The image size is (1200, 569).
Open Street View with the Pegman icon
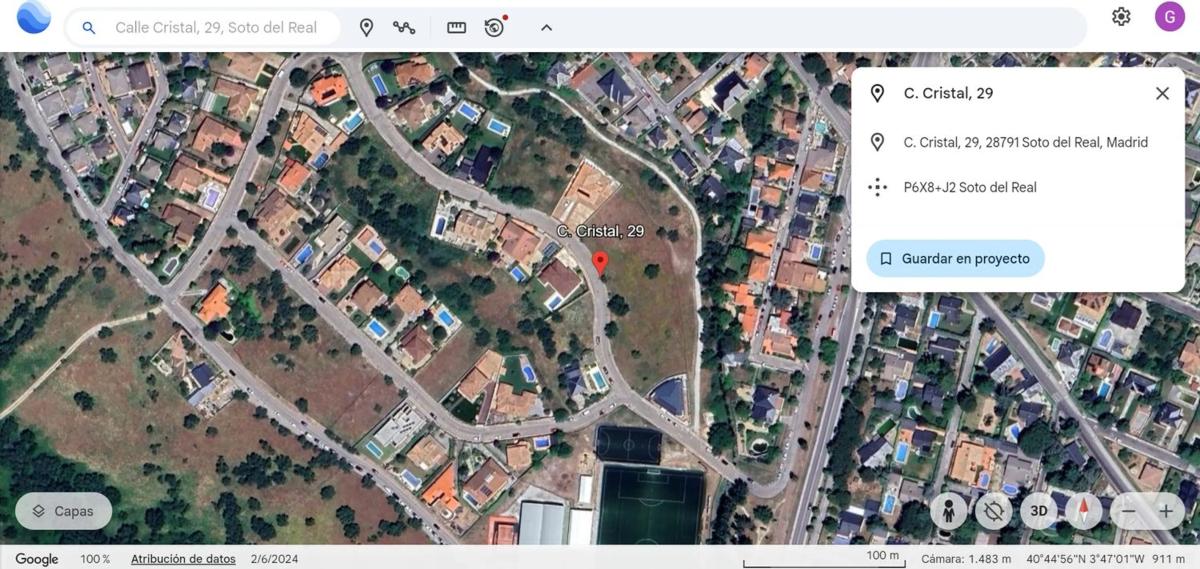click(x=947, y=511)
